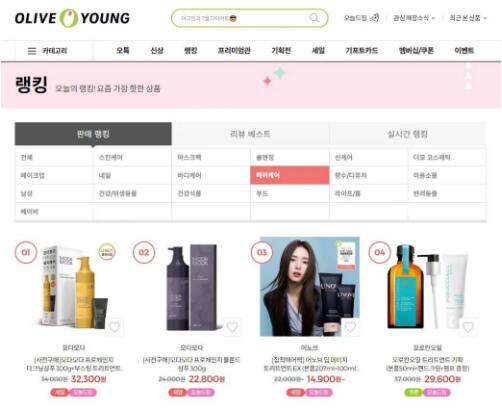Screen dimensions: 502x416
Task: Click the rank 04 circle badge
Action: pos(380,252)
